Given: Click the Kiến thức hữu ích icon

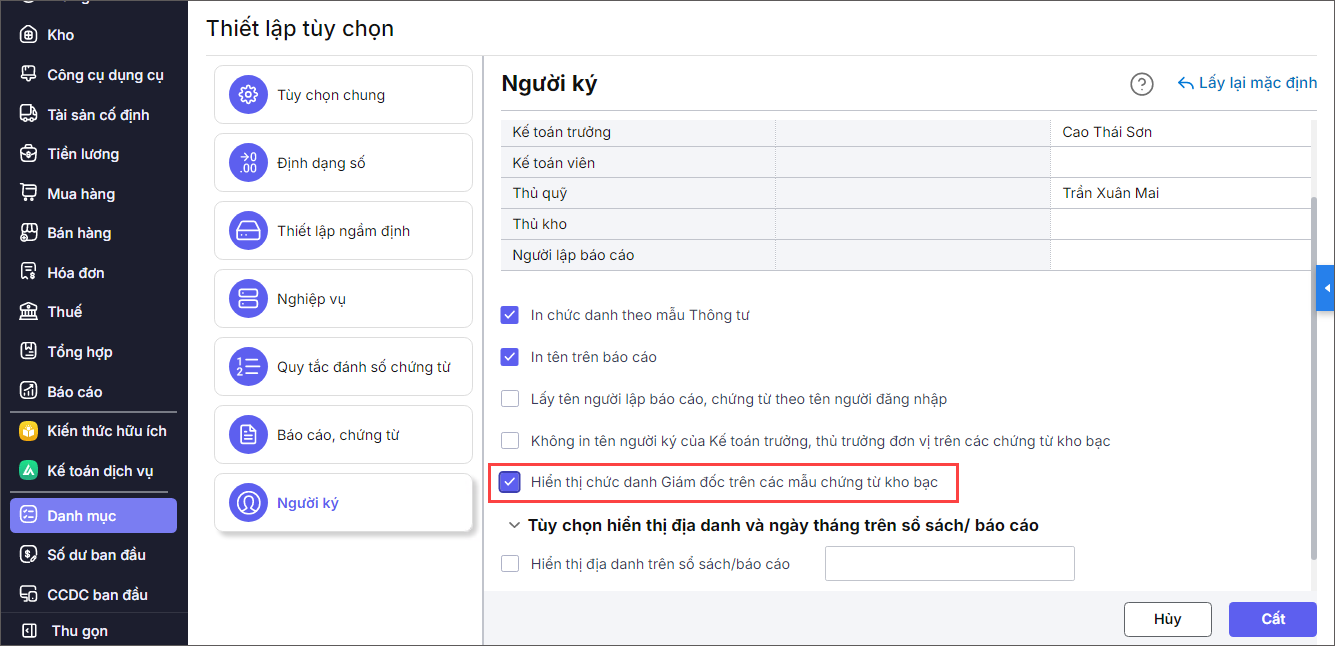Looking at the screenshot, I should click(29, 431).
